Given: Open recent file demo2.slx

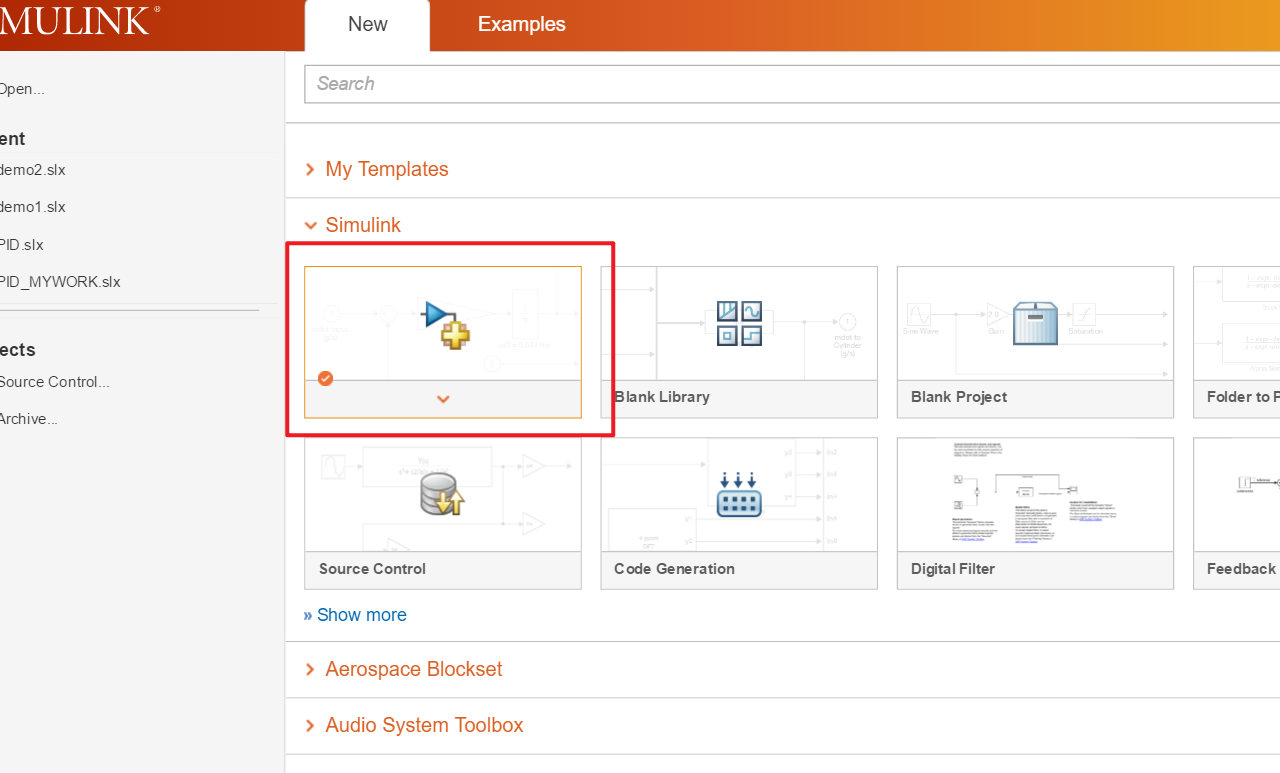Looking at the screenshot, I should pyautogui.click(x=32, y=170).
